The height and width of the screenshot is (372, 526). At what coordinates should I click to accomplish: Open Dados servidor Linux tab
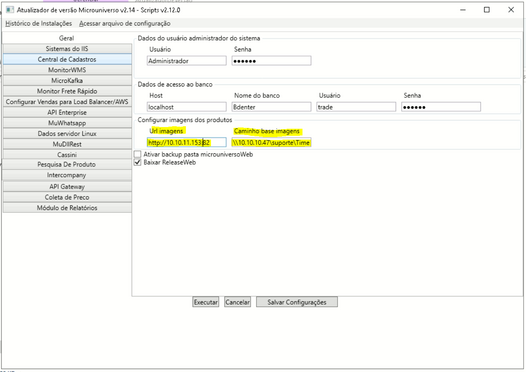pyautogui.click(x=67, y=134)
